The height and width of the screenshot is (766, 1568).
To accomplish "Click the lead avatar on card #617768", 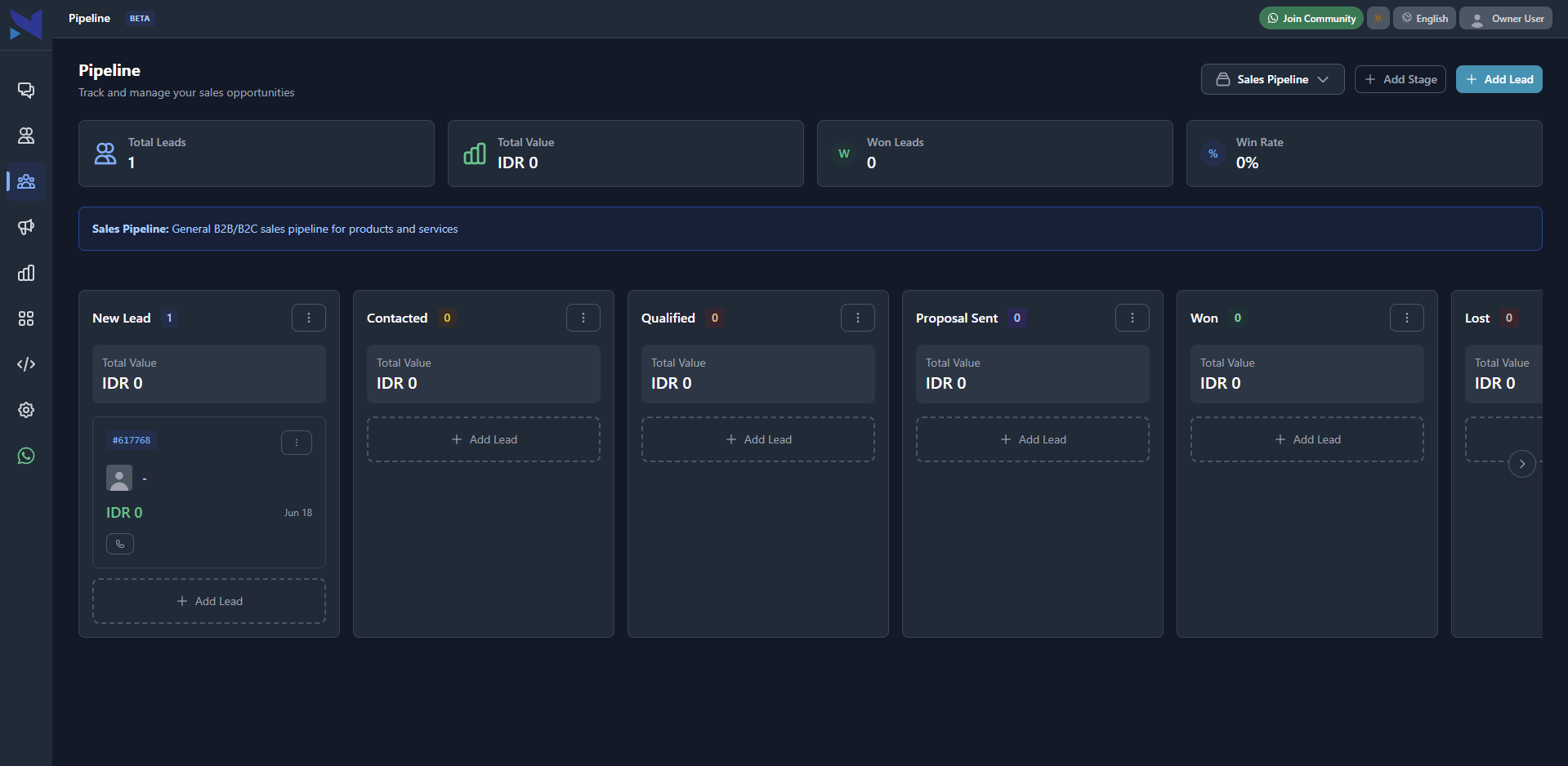I will [119, 478].
